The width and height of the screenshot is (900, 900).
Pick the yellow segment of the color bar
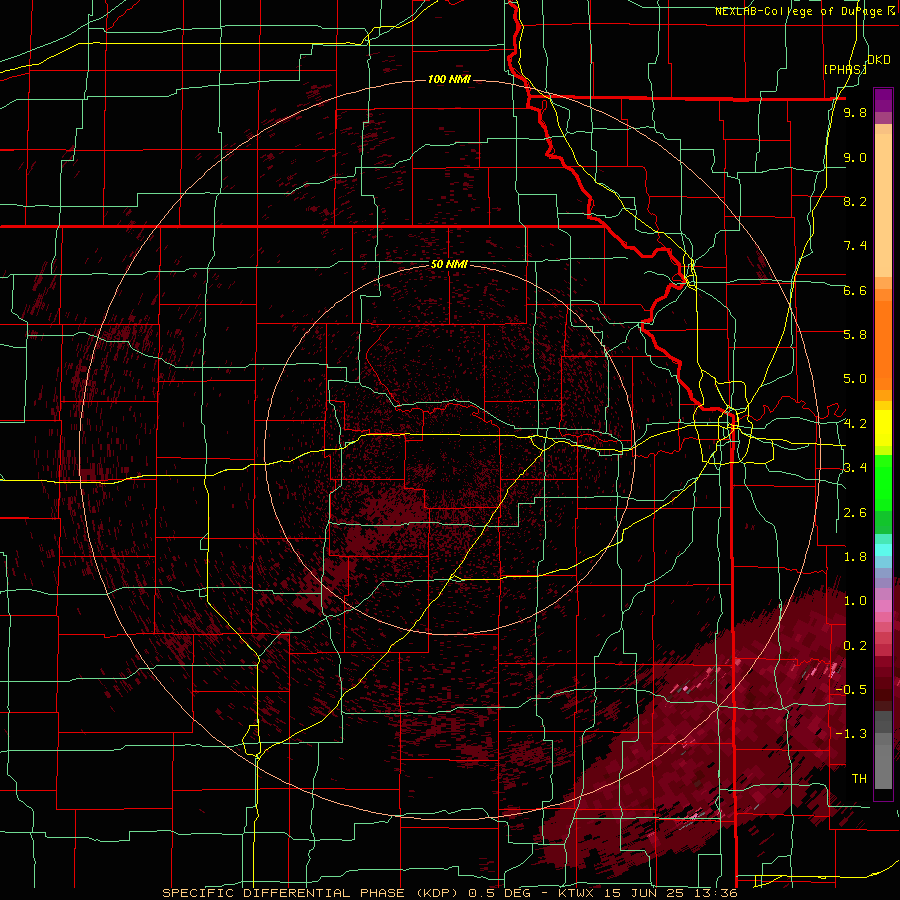883,428
